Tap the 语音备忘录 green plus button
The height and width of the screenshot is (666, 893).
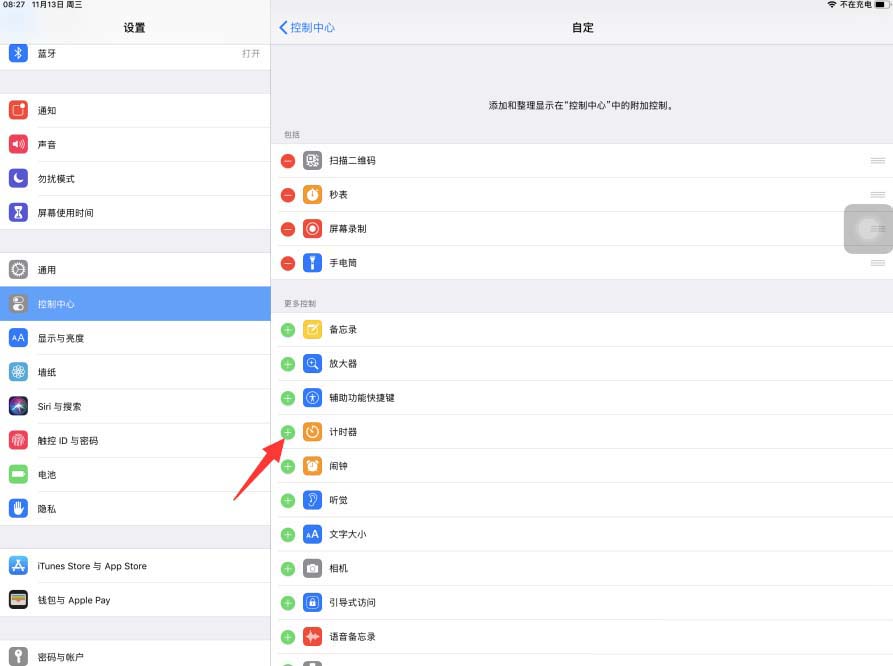coord(288,636)
